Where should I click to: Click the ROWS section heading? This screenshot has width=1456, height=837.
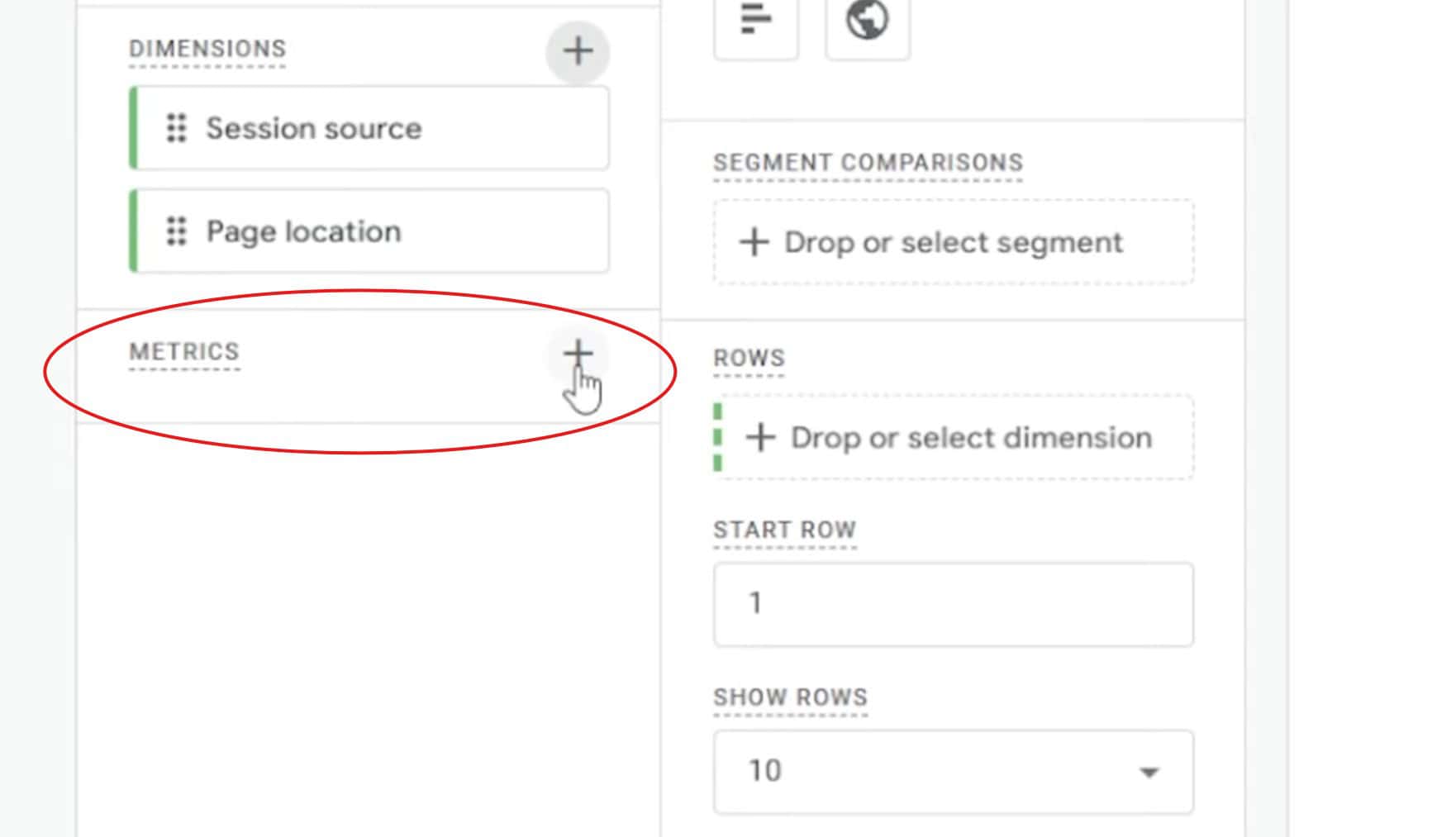click(x=749, y=357)
